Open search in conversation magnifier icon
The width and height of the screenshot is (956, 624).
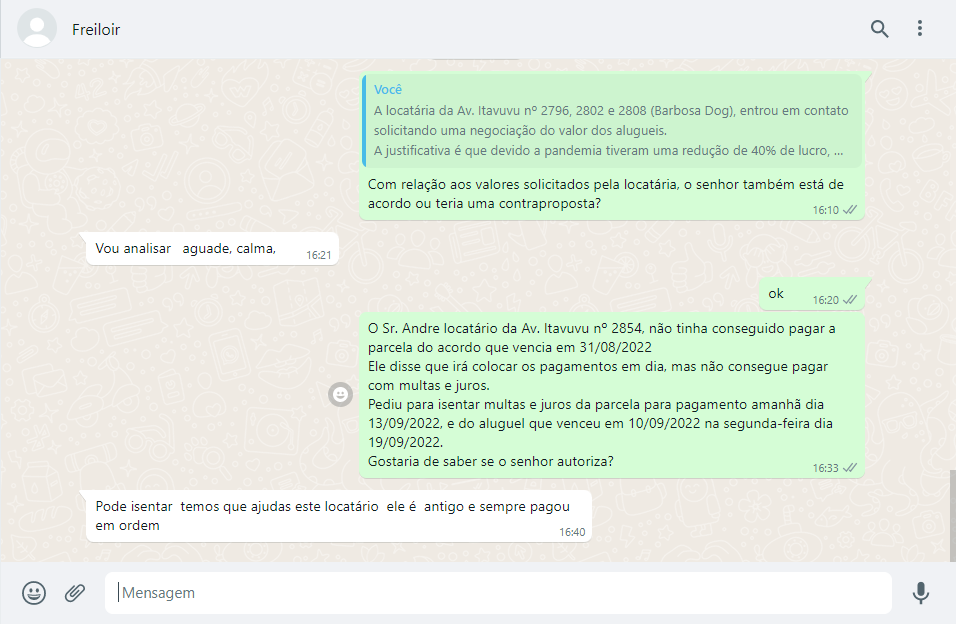coord(879,29)
